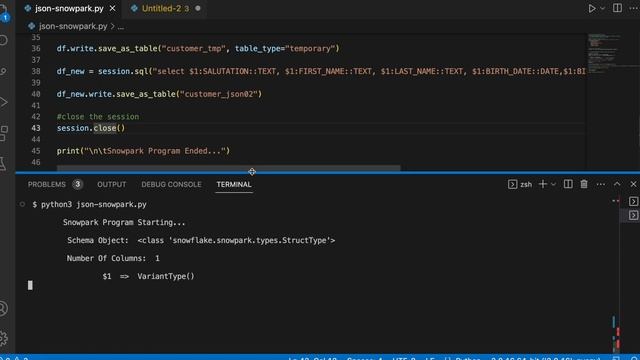Click the df.write.save_as_table customer_tmp line
This screenshot has height=360, width=640.
[x=198, y=49]
